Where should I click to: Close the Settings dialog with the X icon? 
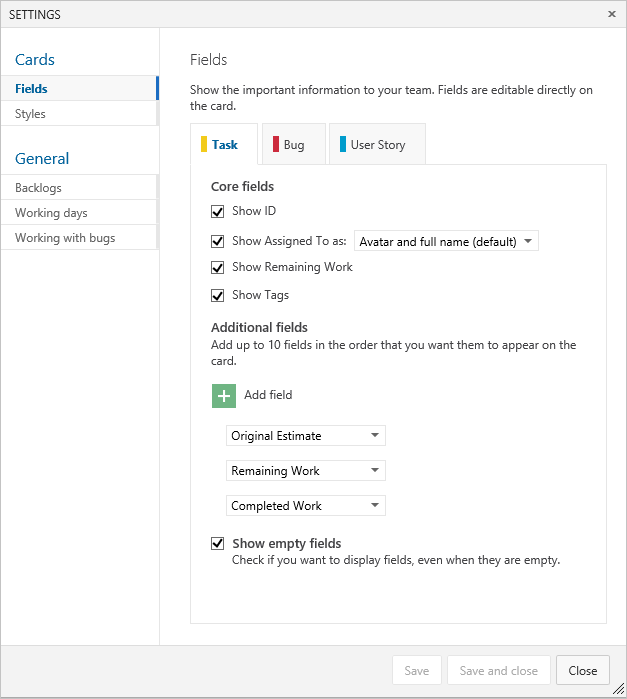(612, 14)
